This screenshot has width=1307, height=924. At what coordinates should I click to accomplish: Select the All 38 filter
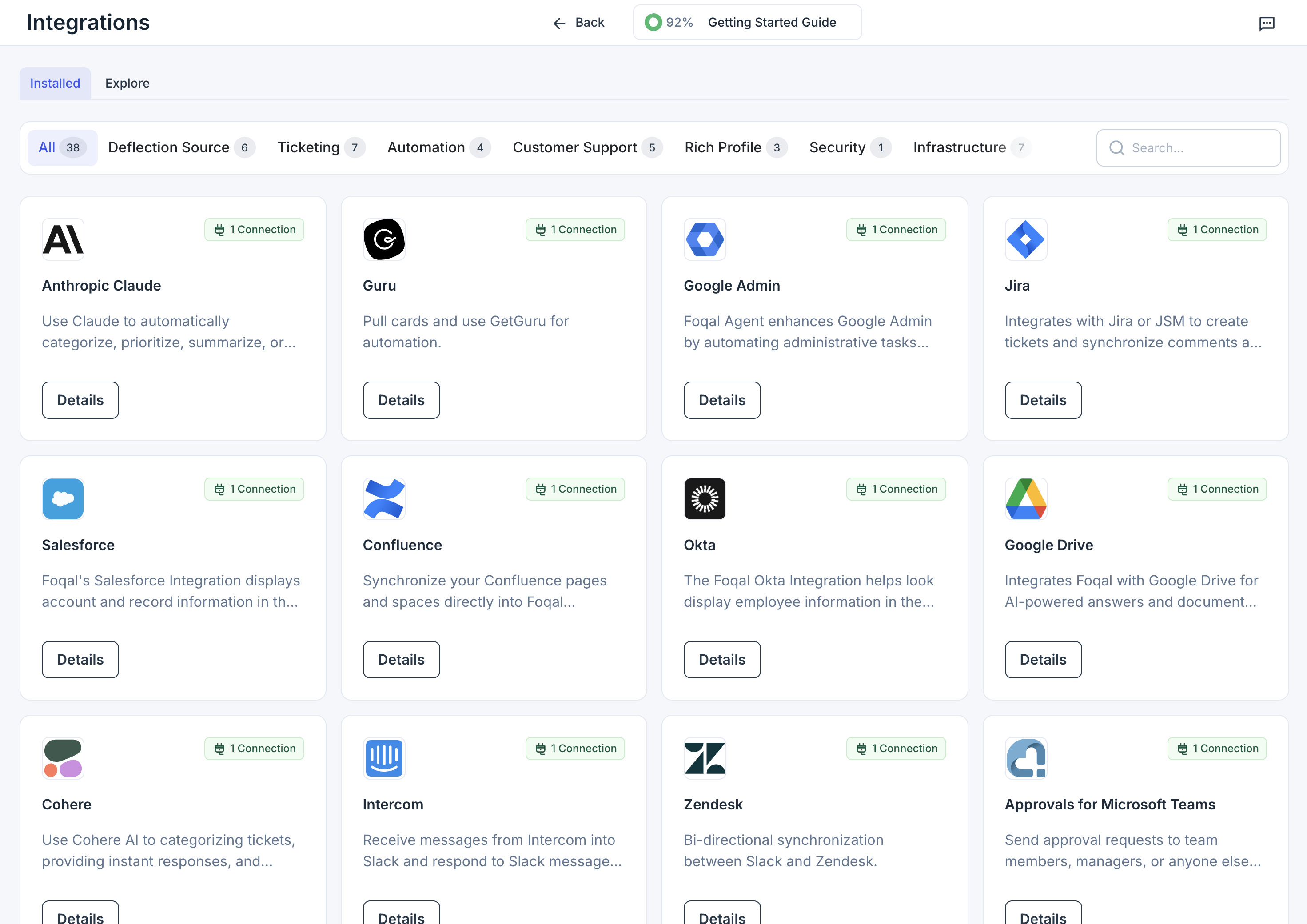[x=63, y=148]
